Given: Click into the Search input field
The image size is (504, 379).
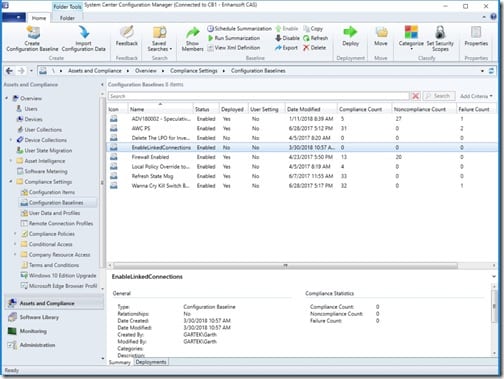Looking at the screenshot, I should 258,96.
